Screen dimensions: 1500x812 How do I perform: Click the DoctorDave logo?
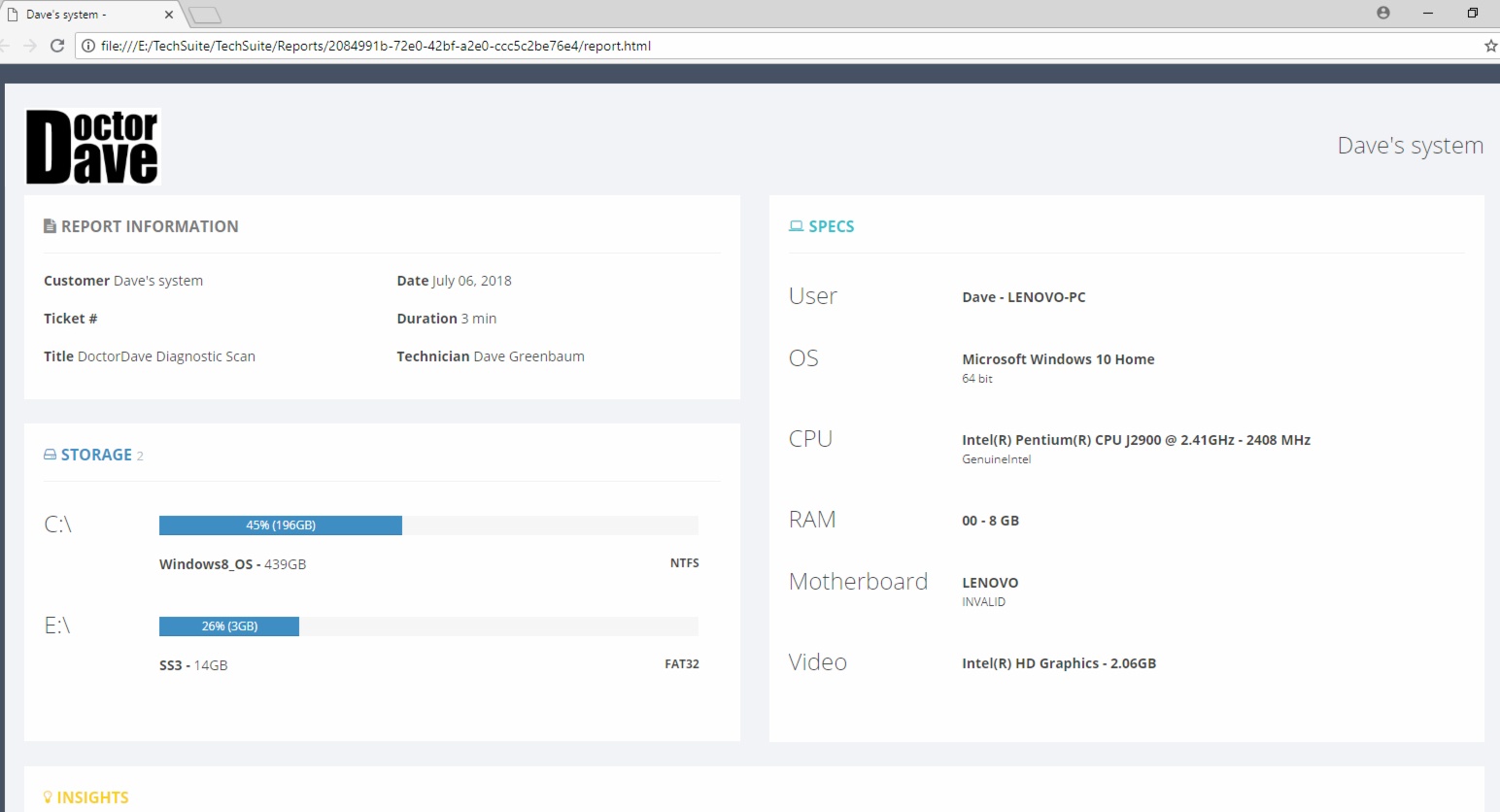92,146
